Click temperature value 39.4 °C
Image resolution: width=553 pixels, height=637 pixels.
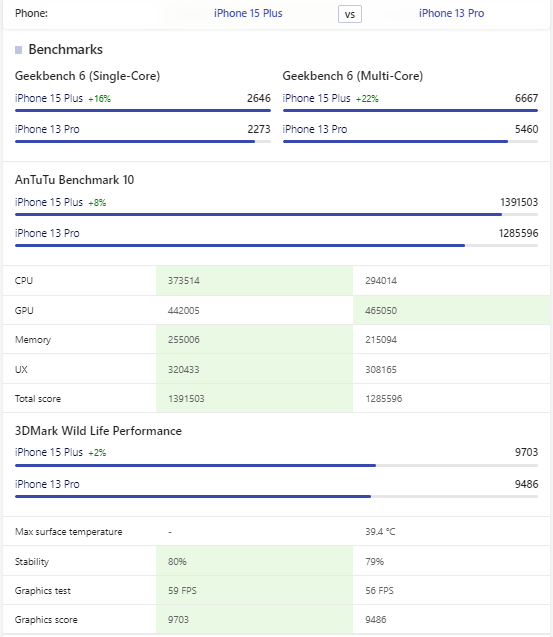click(380, 532)
